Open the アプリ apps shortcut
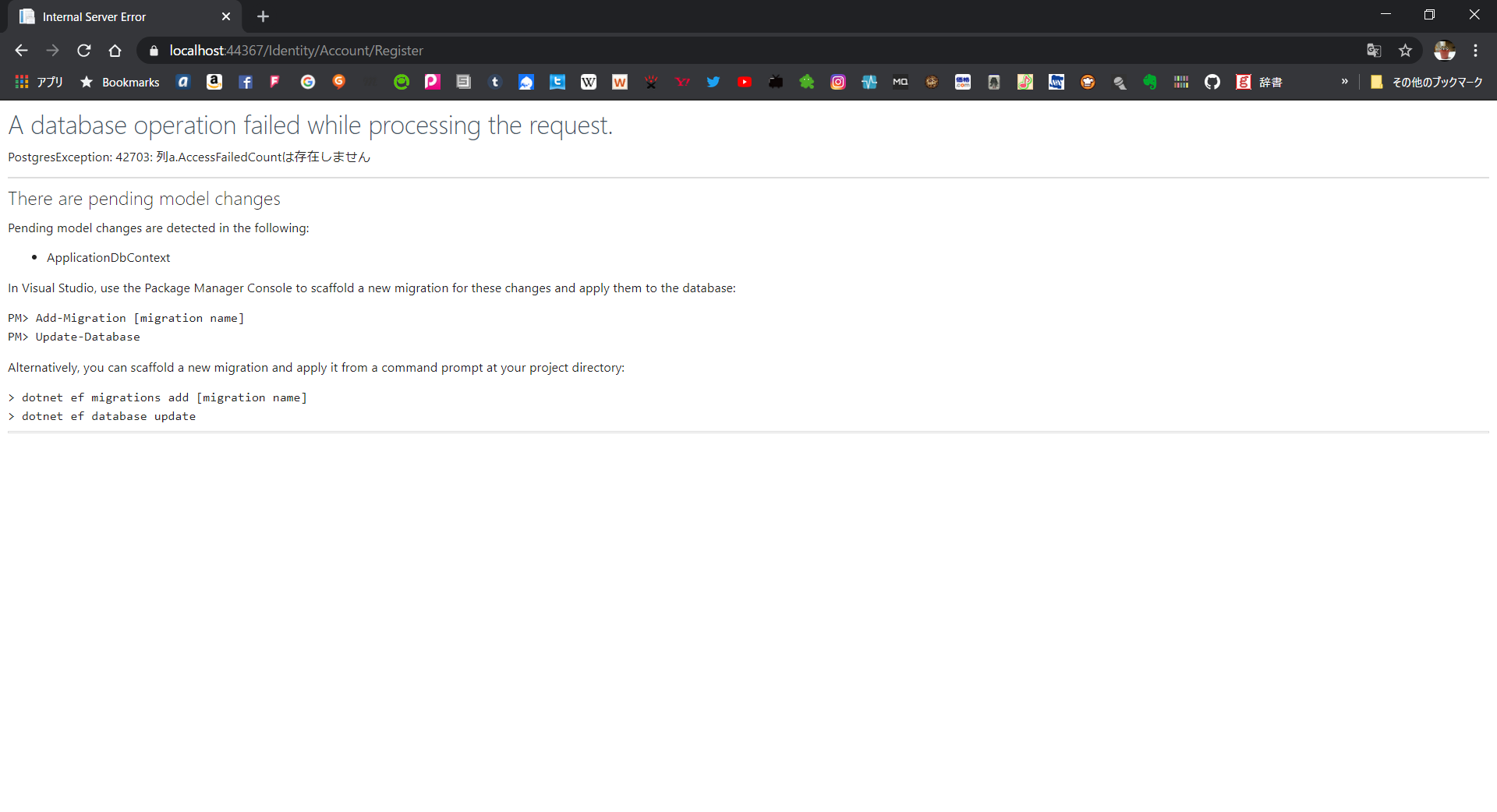The height and width of the screenshot is (812, 1497). (x=39, y=82)
